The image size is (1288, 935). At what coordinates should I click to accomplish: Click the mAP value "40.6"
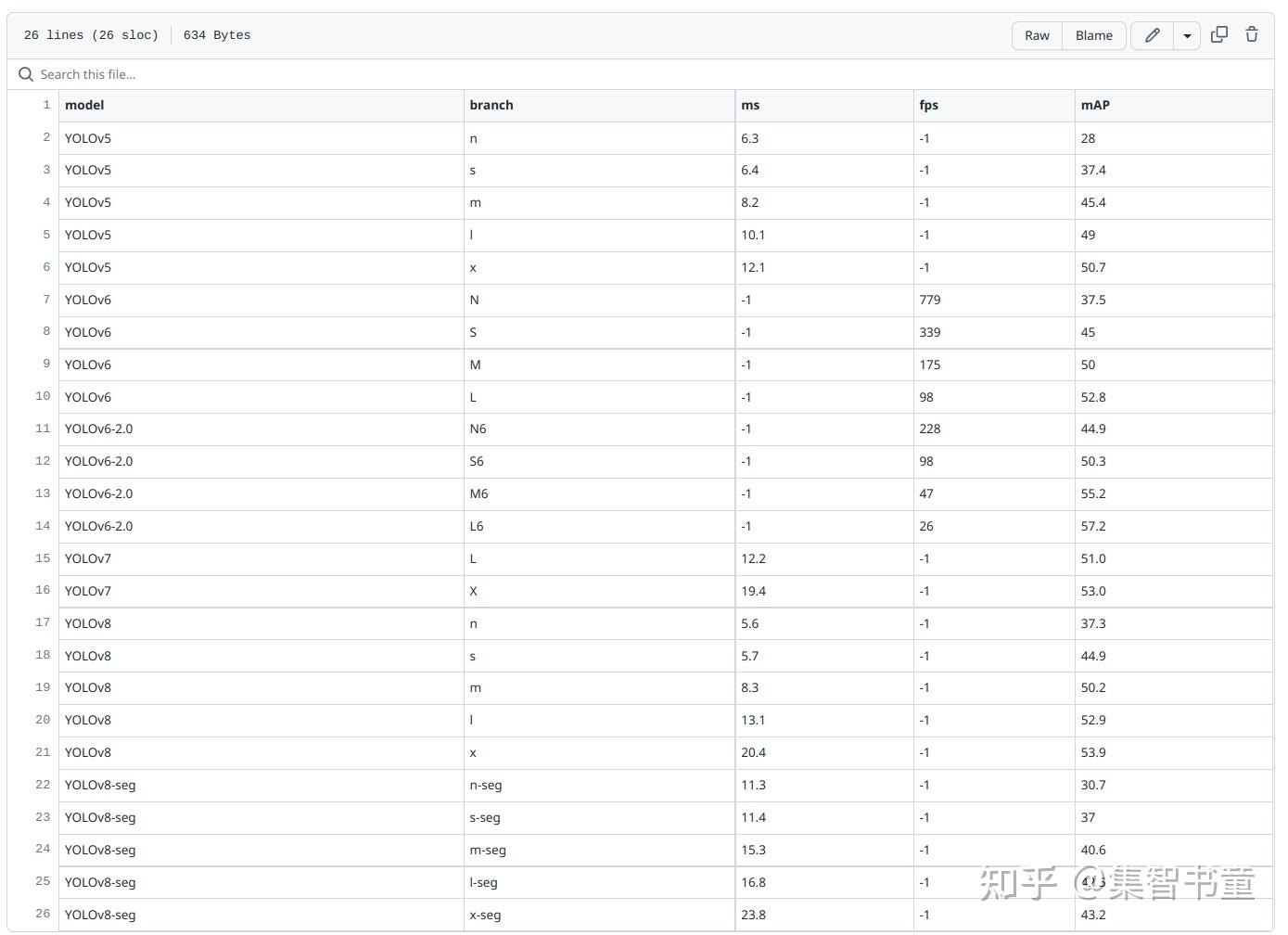coord(1093,850)
